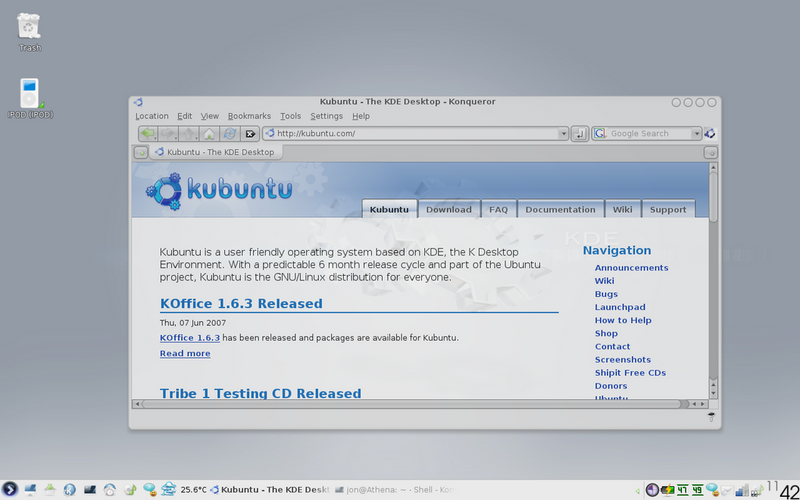This screenshot has height=500, width=800.
Task: Close the current tab with right tab-bar button
Action: pos(711,153)
